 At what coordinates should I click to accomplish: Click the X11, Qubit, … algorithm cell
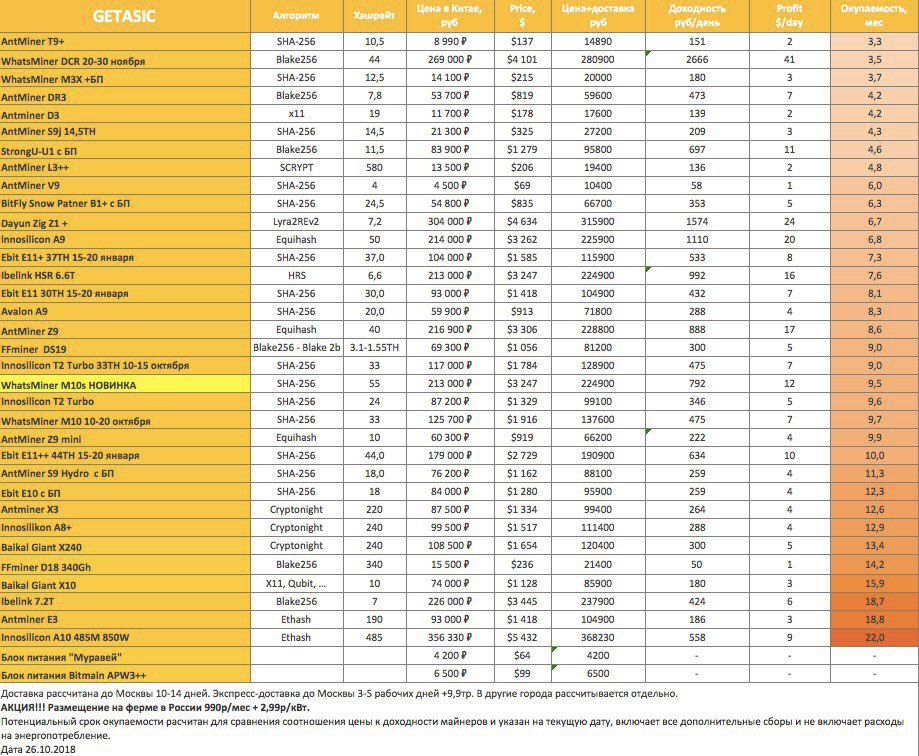click(x=297, y=584)
